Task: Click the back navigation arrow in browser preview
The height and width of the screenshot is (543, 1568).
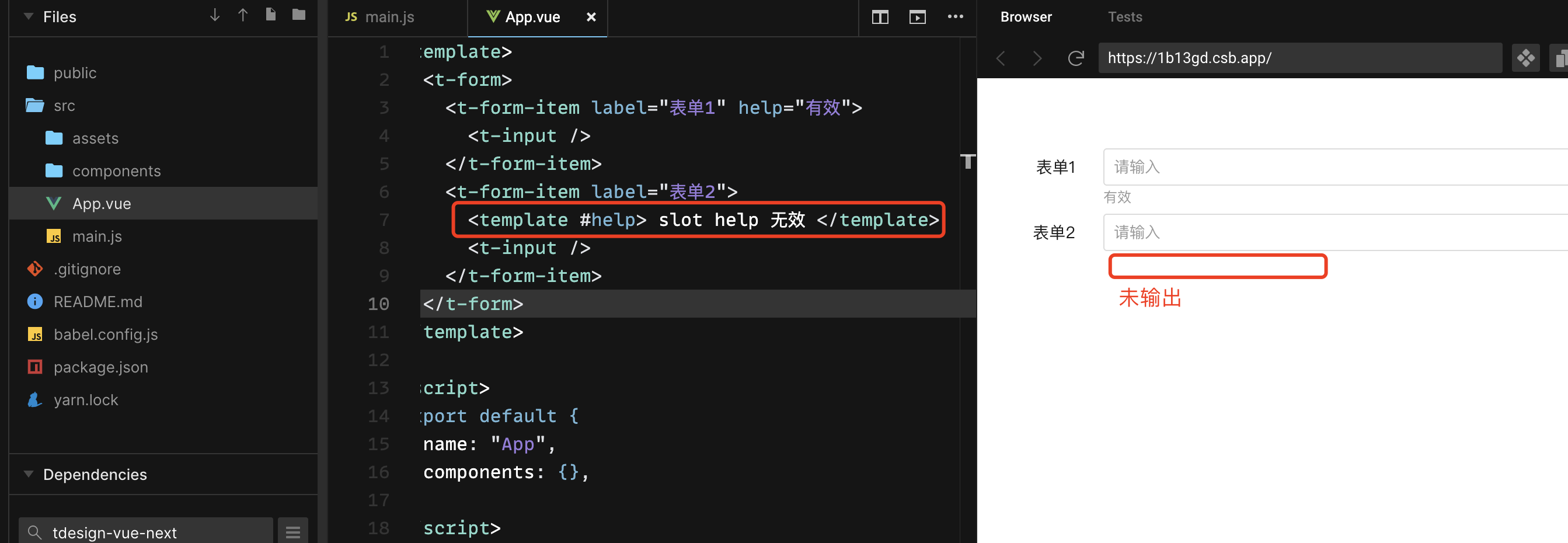Action: (1001, 58)
